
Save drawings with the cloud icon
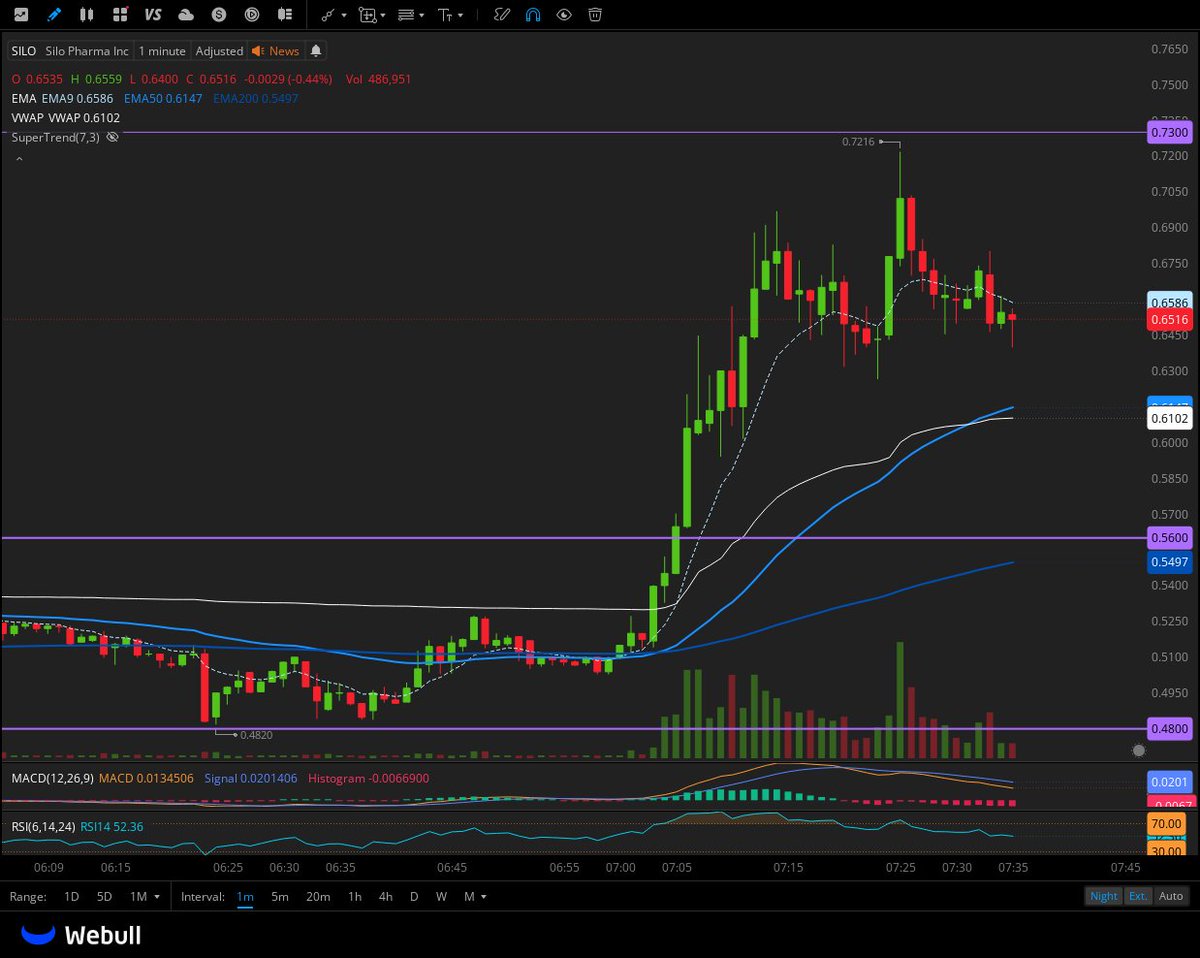[x=184, y=15]
